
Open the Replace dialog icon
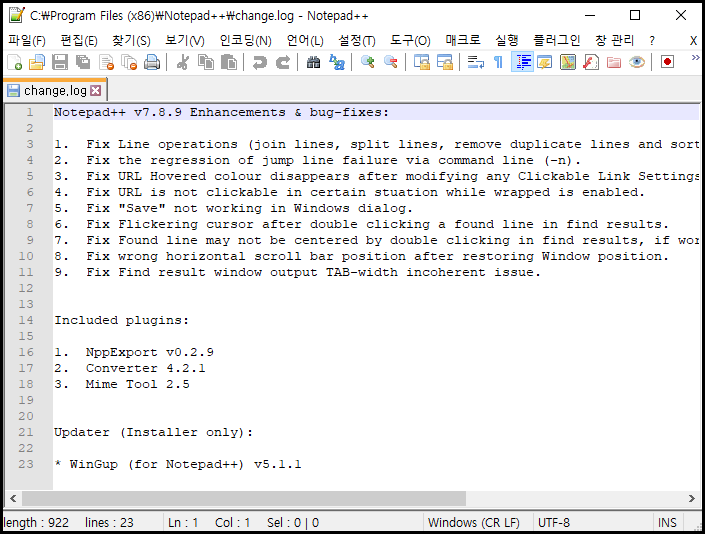(x=336, y=62)
